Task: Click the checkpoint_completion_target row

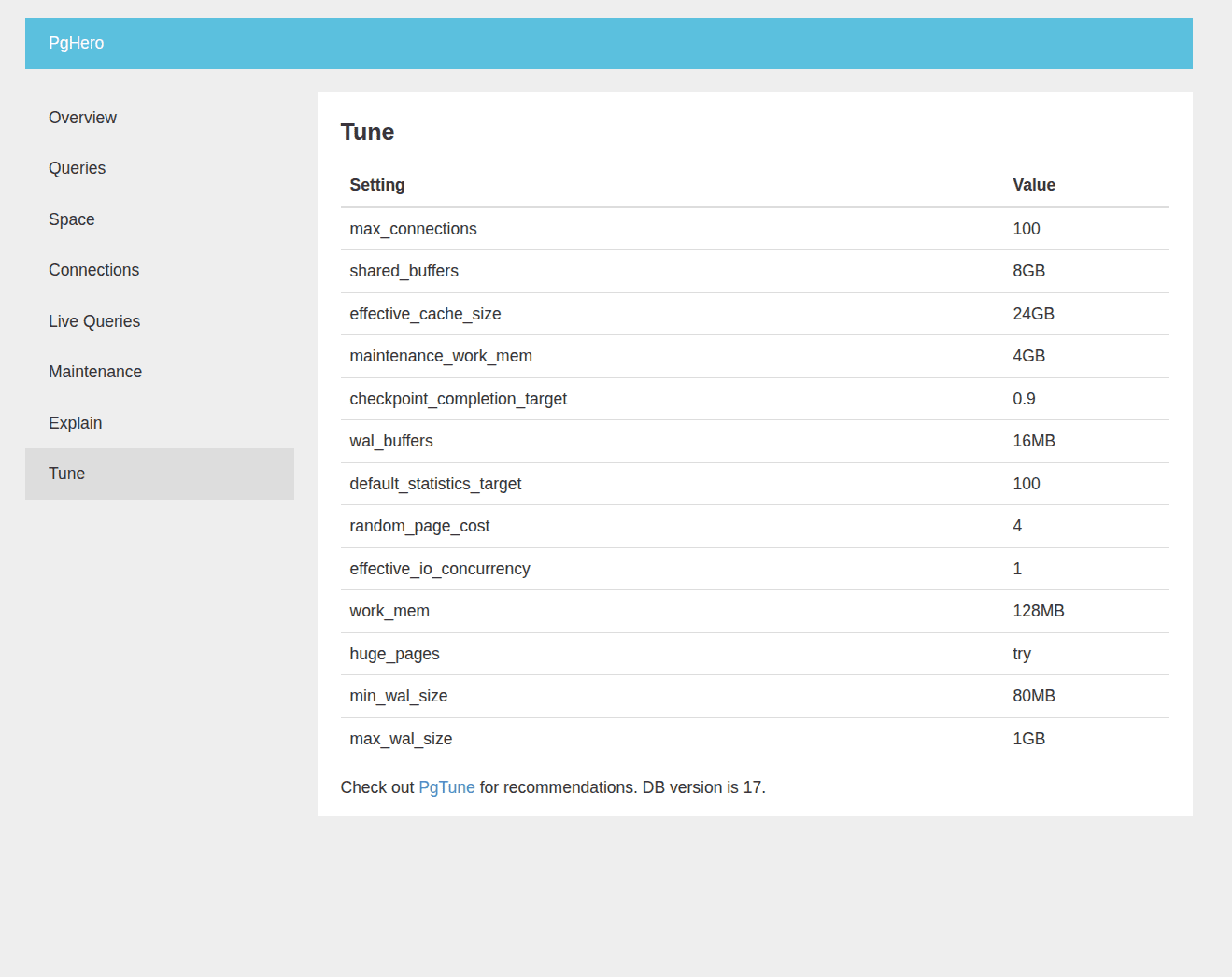Action: point(458,399)
